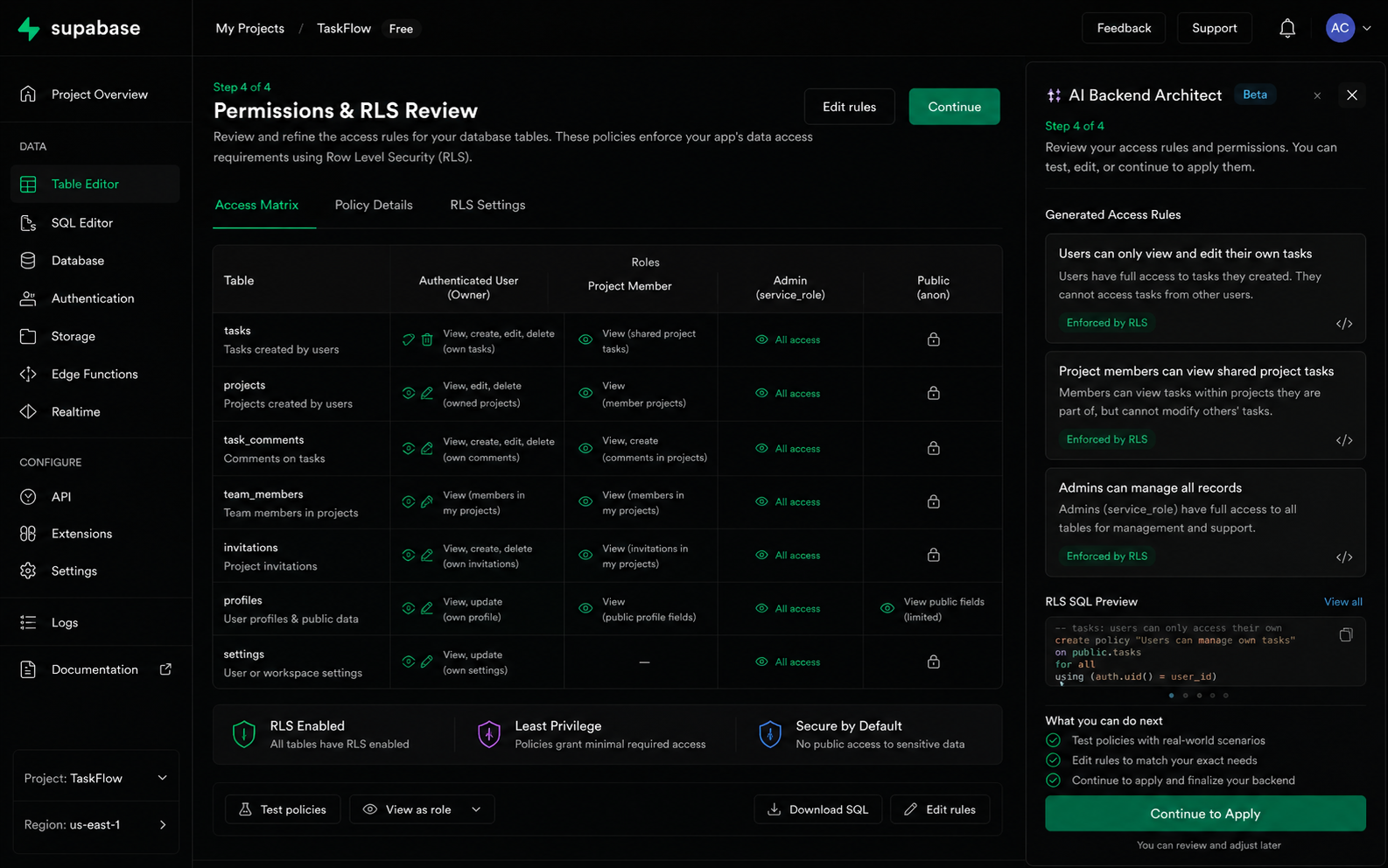Screen dimensions: 1388x868
Task: Click the Authentication sidebar icon
Action: 28,298
